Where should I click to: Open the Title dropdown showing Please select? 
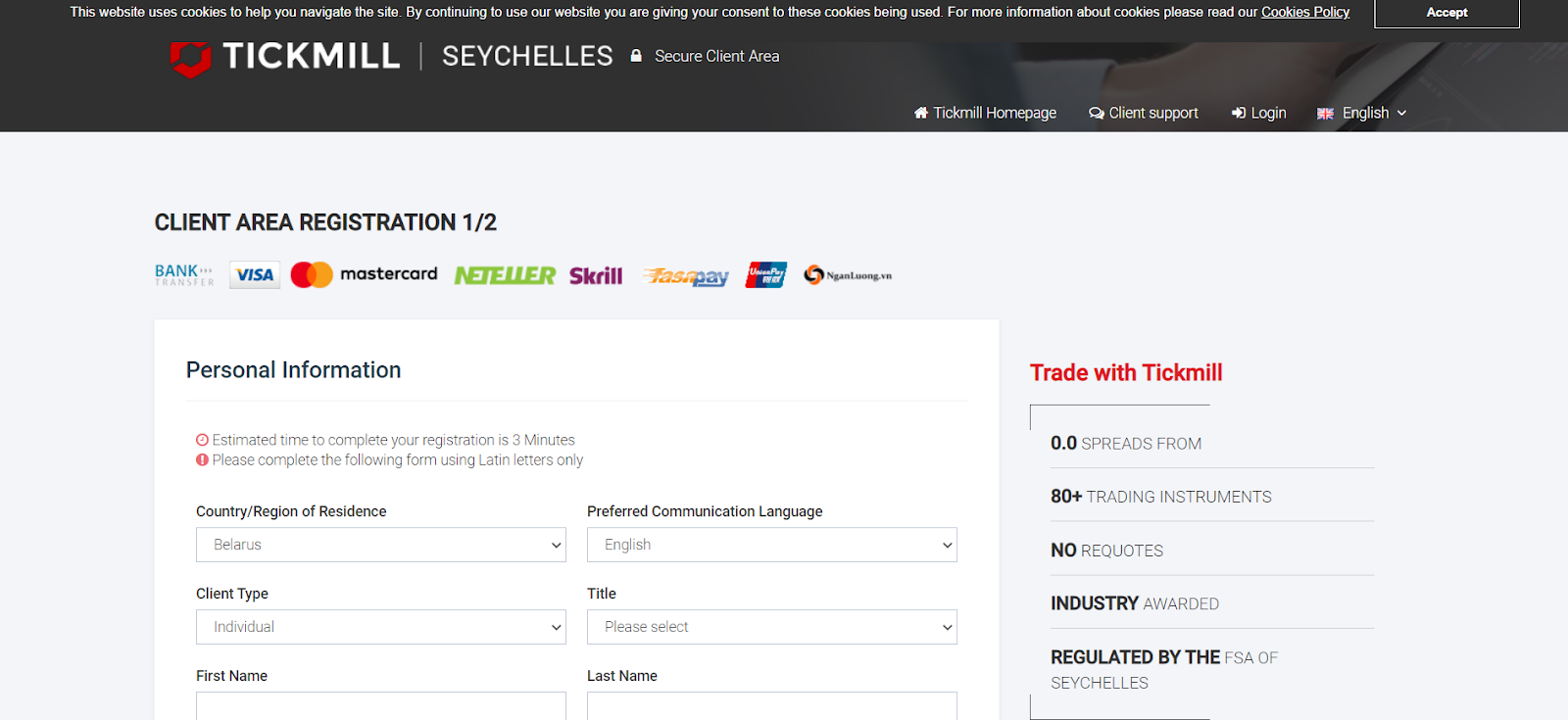pos(772,627)
